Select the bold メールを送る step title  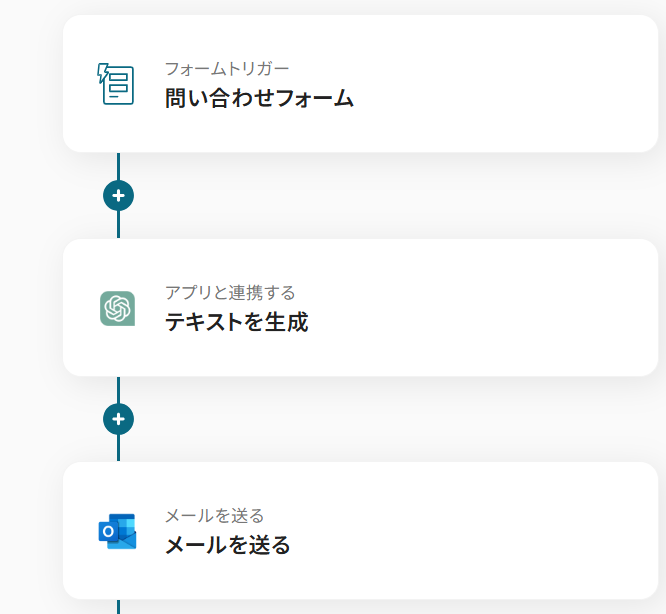pyautogui.click(x=227, y=545)
